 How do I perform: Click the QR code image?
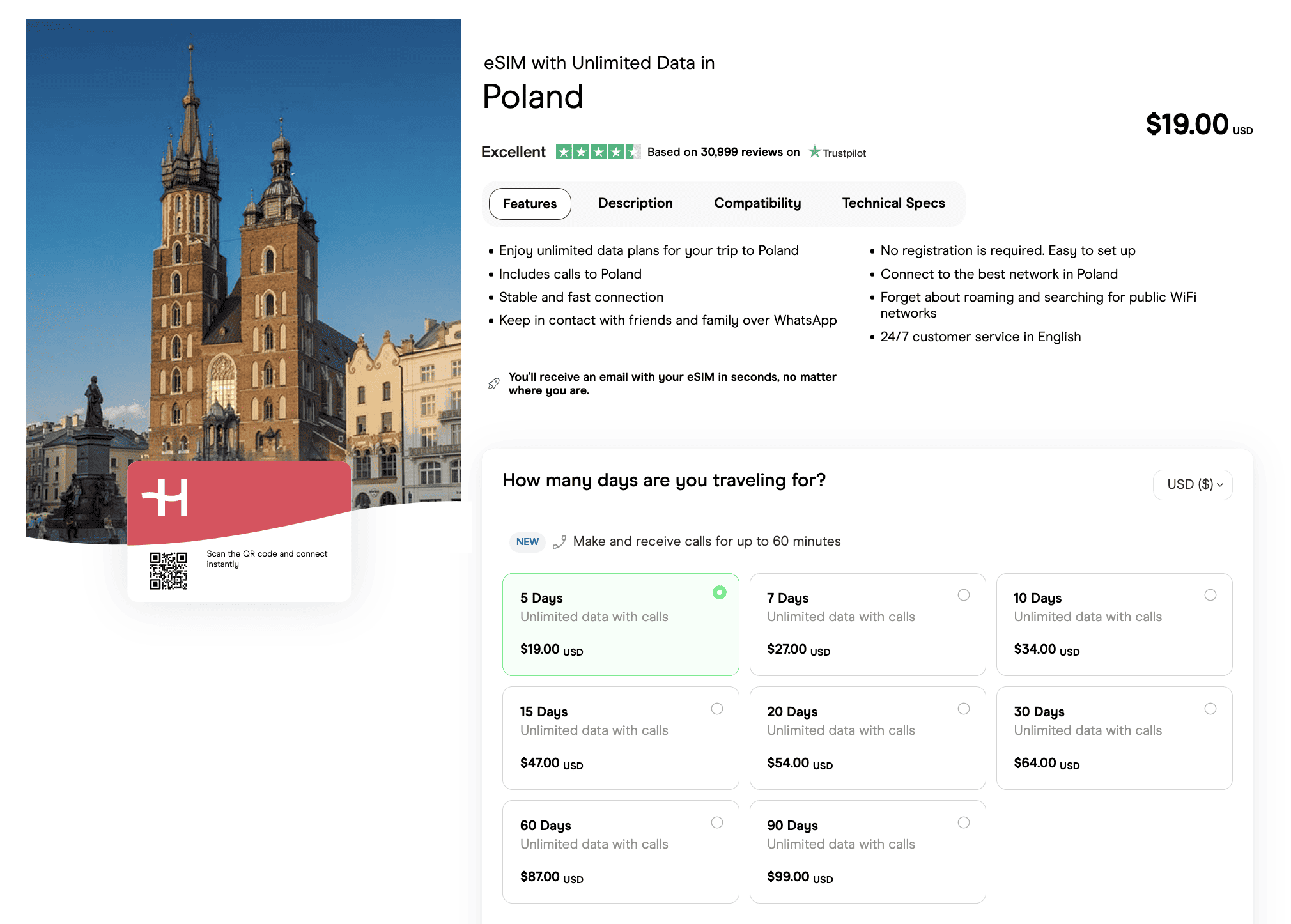click(x=168, y=571)
